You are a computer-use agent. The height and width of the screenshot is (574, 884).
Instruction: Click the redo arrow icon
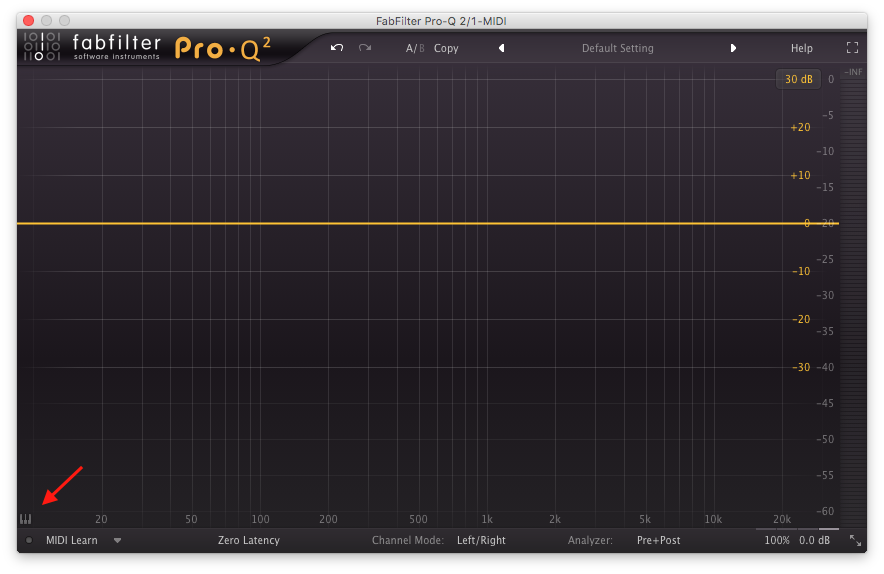pos(365,48)
